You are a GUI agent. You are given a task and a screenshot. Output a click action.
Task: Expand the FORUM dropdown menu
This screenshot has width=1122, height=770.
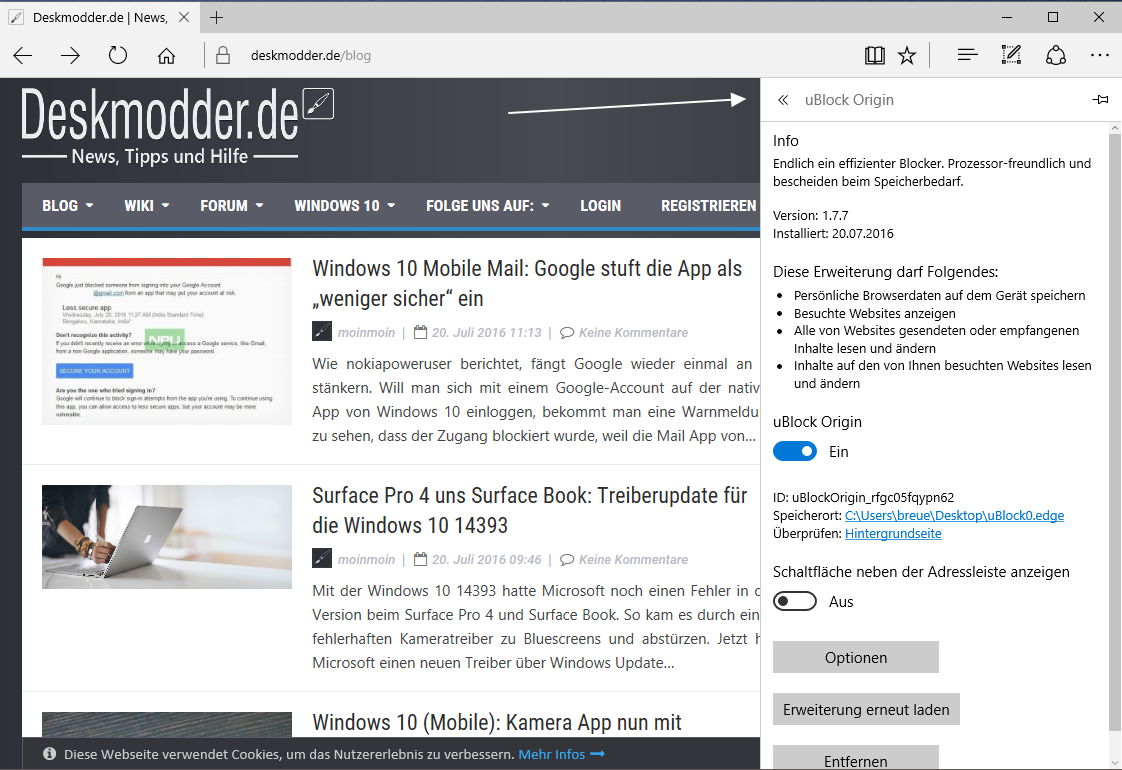[x=232, y=205]
